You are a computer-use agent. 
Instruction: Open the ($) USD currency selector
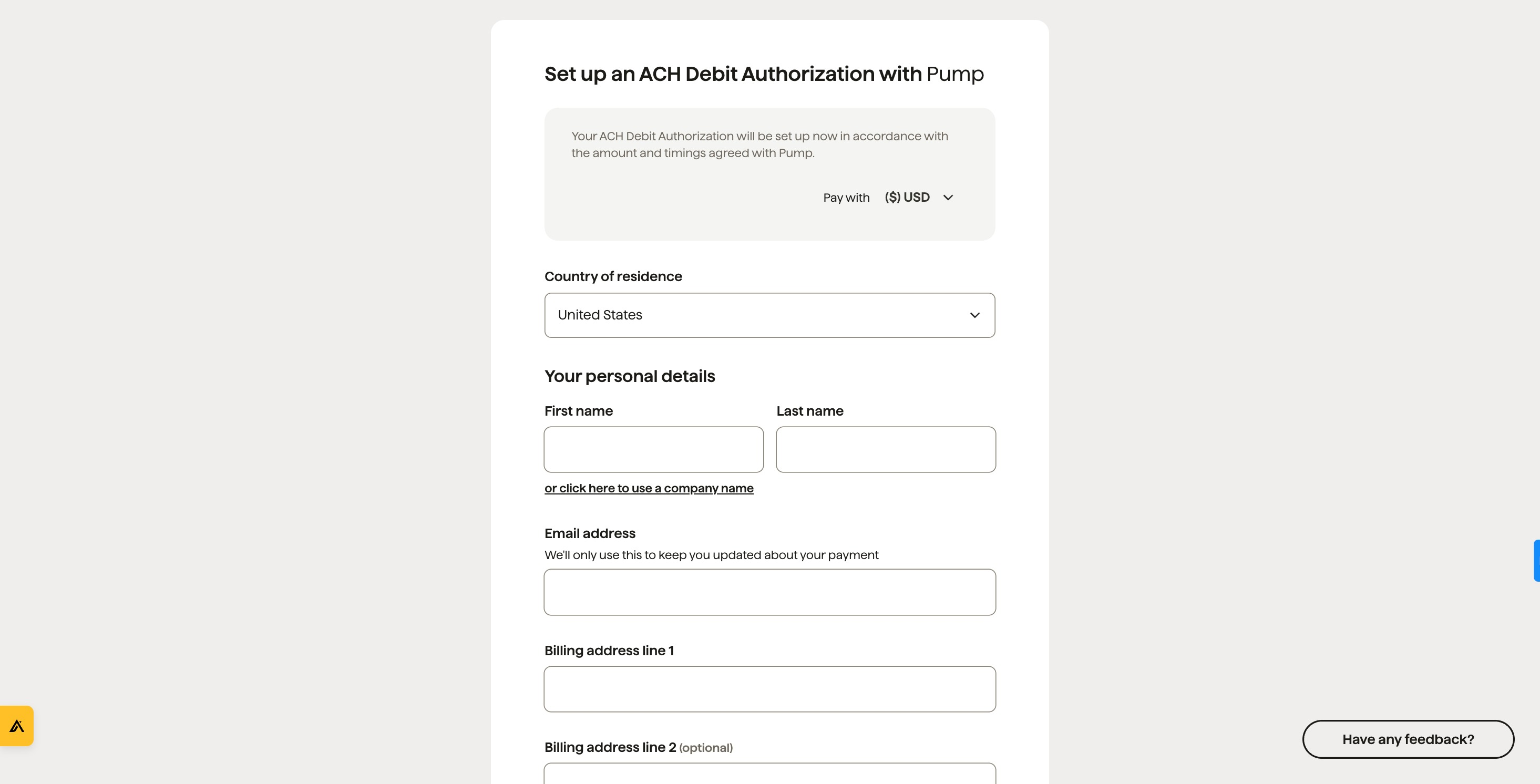pyautogui.click(x=908, y=198)
